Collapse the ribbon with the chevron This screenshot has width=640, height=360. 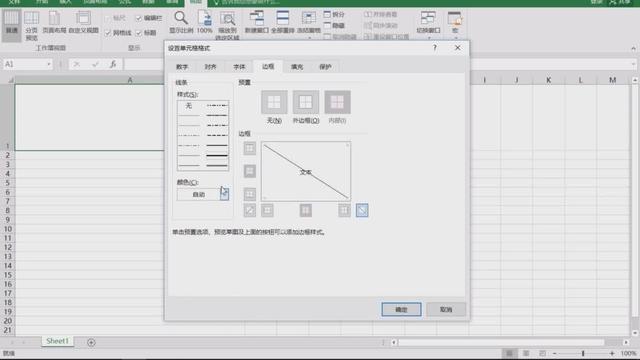coord(633,49)
